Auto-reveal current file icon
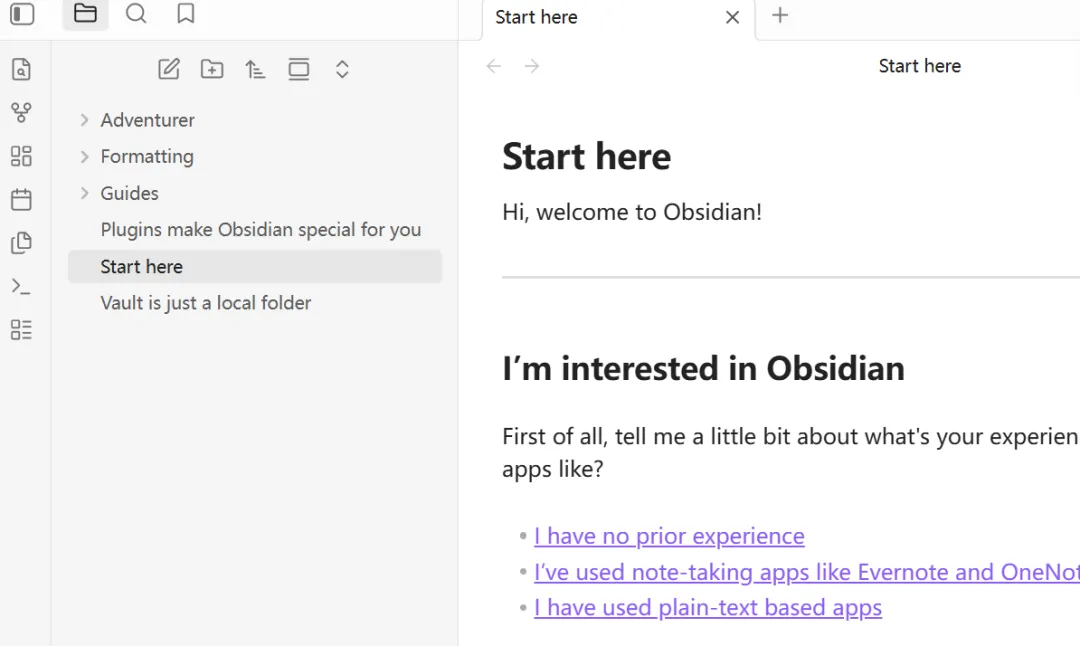Image resolution: width=1080 pixels, height=646 pixels. pos(299,69)
